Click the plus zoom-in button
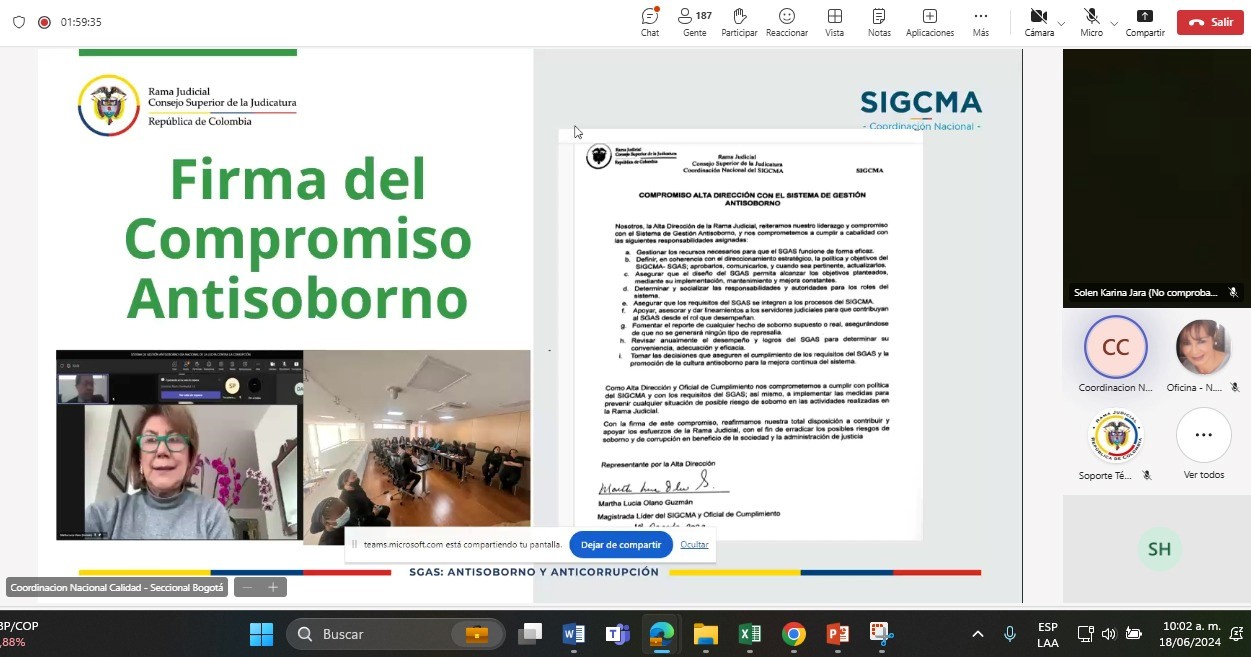This screenshot has width=1251, height=657. (273, 587)
